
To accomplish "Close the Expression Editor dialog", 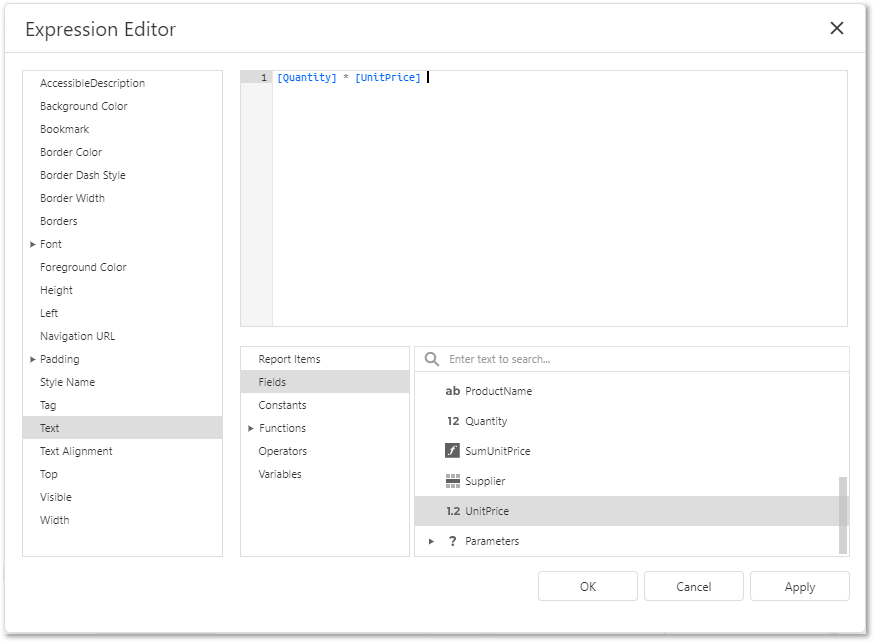I will (x=837, y=28).
